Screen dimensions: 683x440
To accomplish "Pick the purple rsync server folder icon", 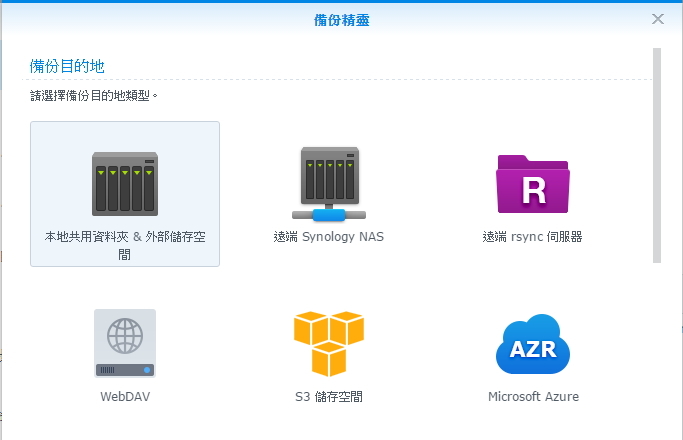I will pyautogui.click(x=533, y=184).
